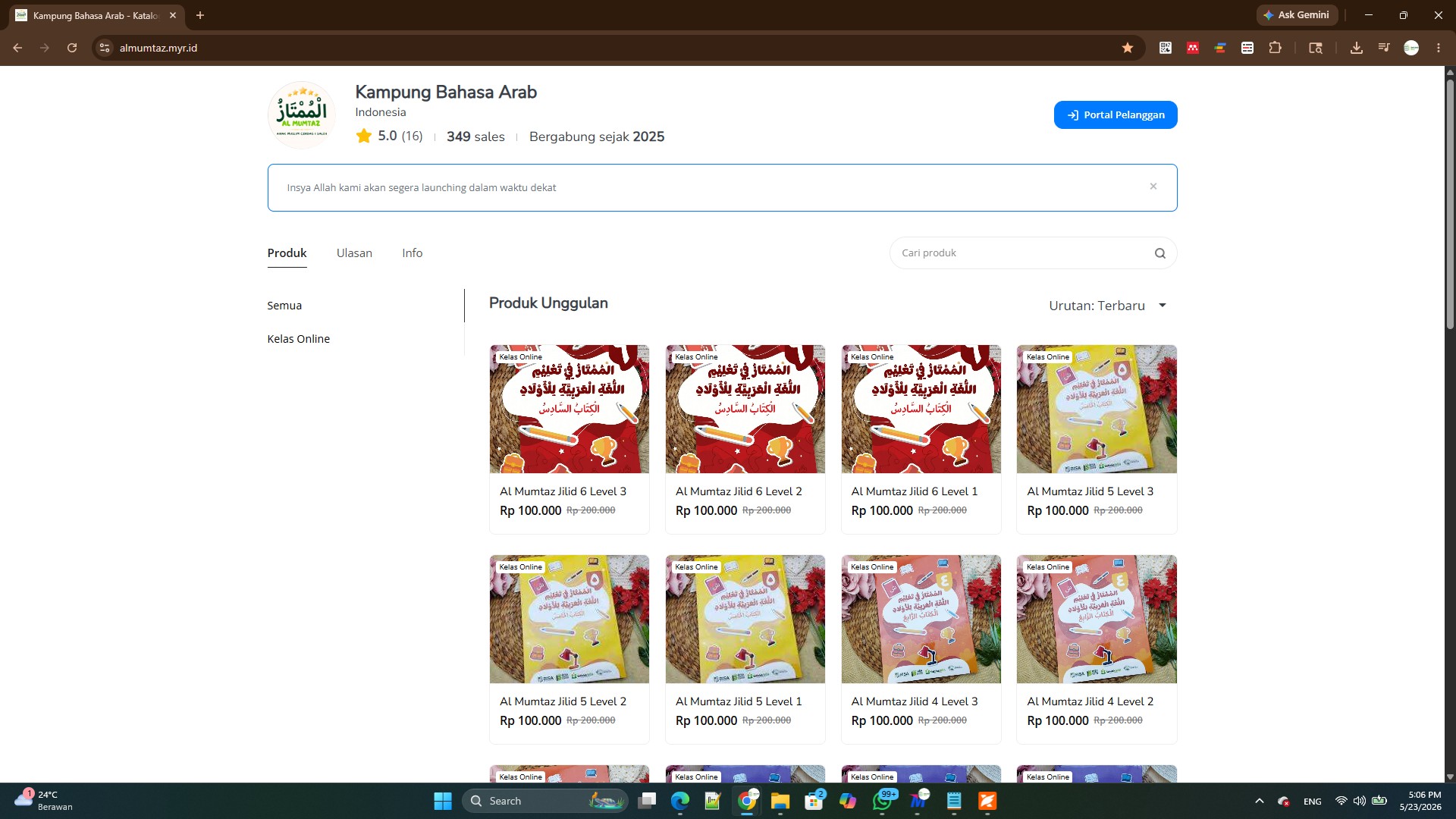
Task: Close the Kampung Bahasa Arab tab
Action: coord(173,15)
